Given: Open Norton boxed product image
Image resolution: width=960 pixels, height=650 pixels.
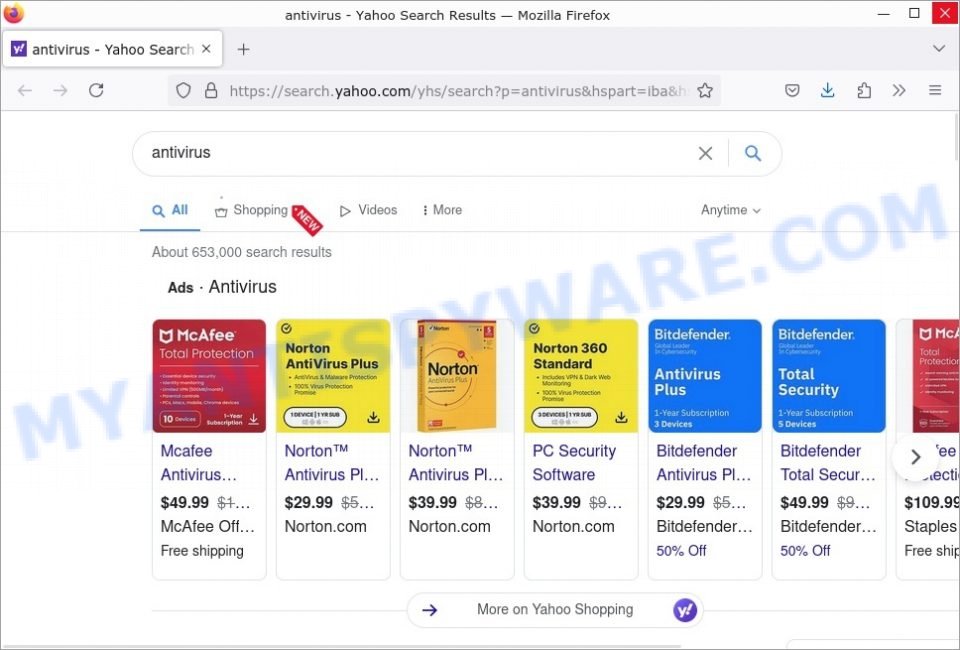Looking at the screenshot, I should (x=457, y=376).
